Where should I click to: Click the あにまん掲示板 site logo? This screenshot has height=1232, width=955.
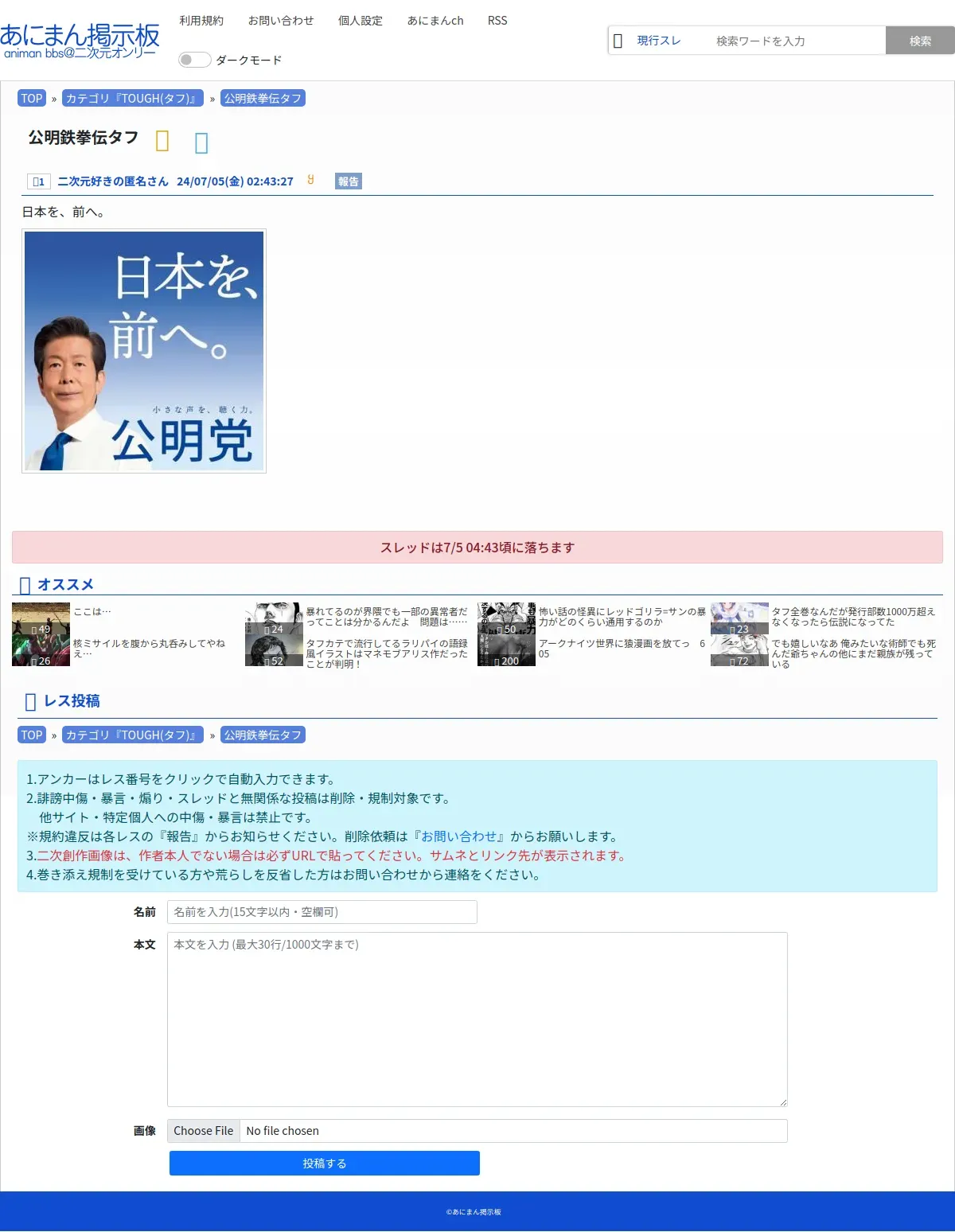pos(80,41)
